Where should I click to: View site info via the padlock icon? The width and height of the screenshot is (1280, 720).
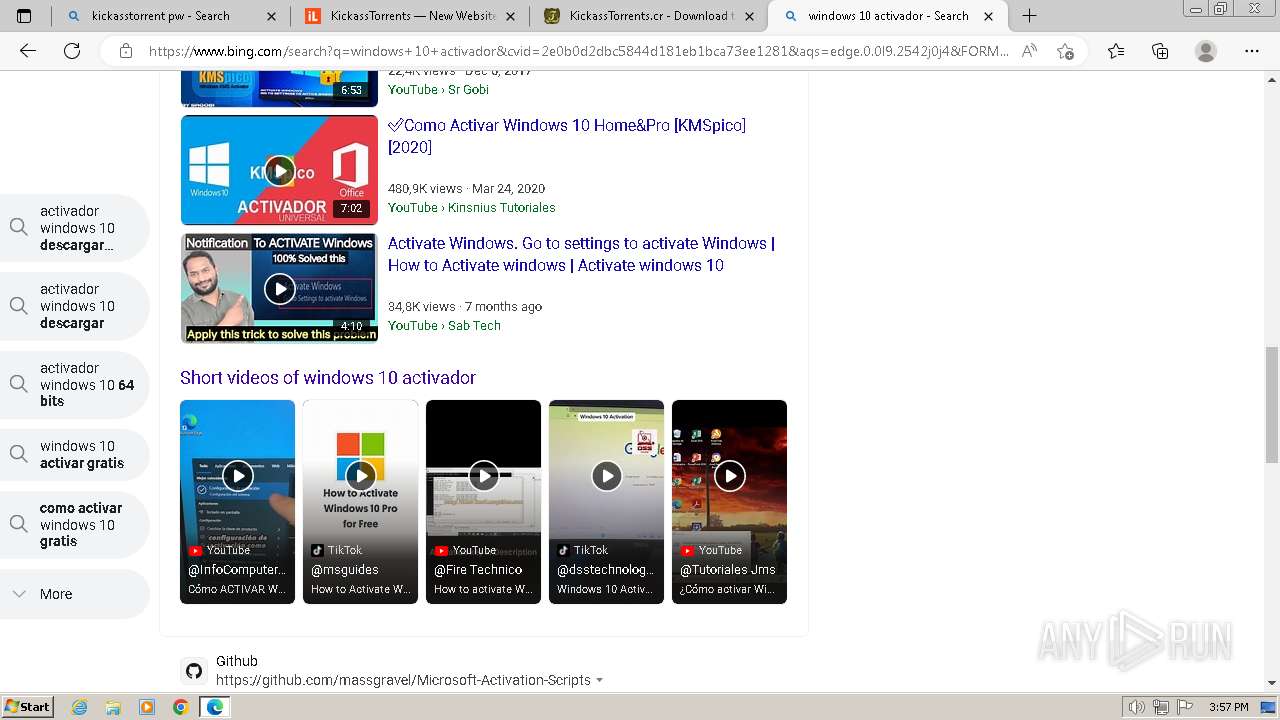[x=126, y=51]
